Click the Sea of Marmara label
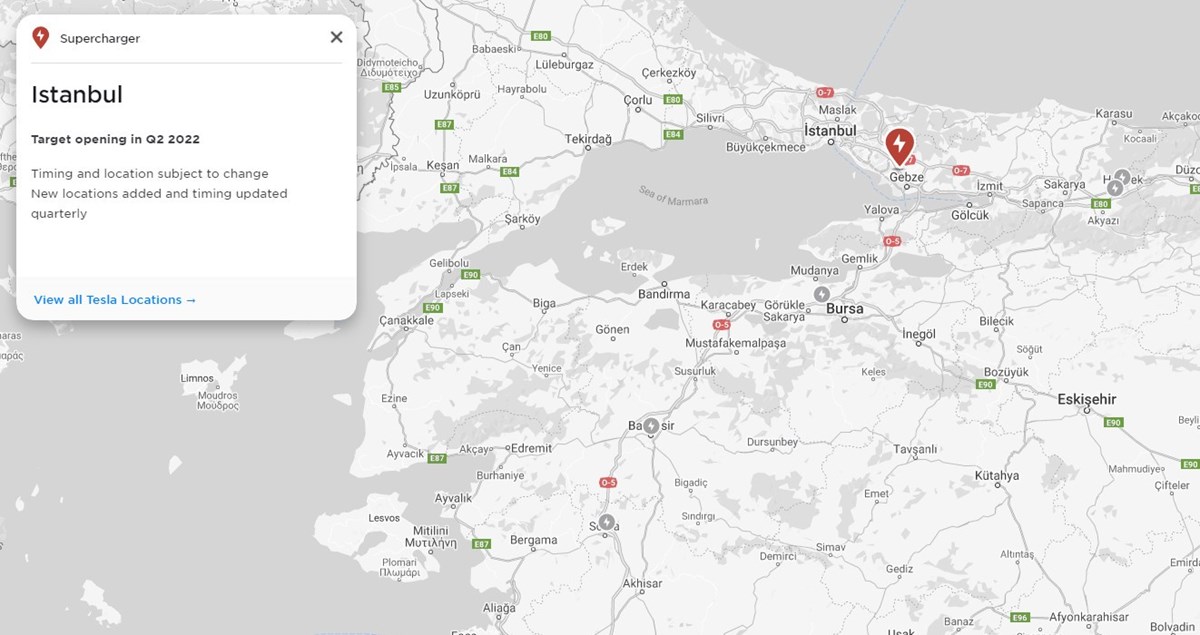The image size is (1200, 635). pyautogui.click(x=673, y=195)
